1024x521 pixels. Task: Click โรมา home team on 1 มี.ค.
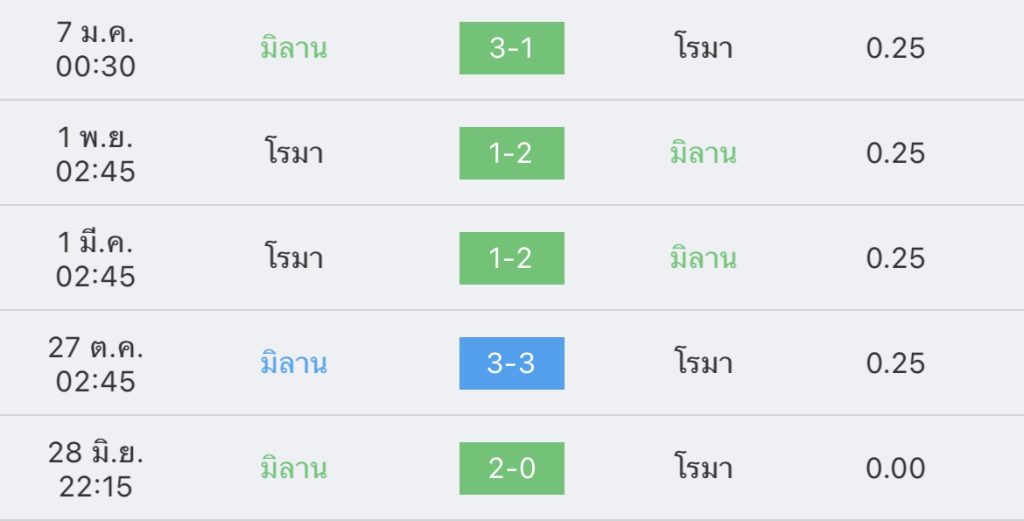point(294,258)
